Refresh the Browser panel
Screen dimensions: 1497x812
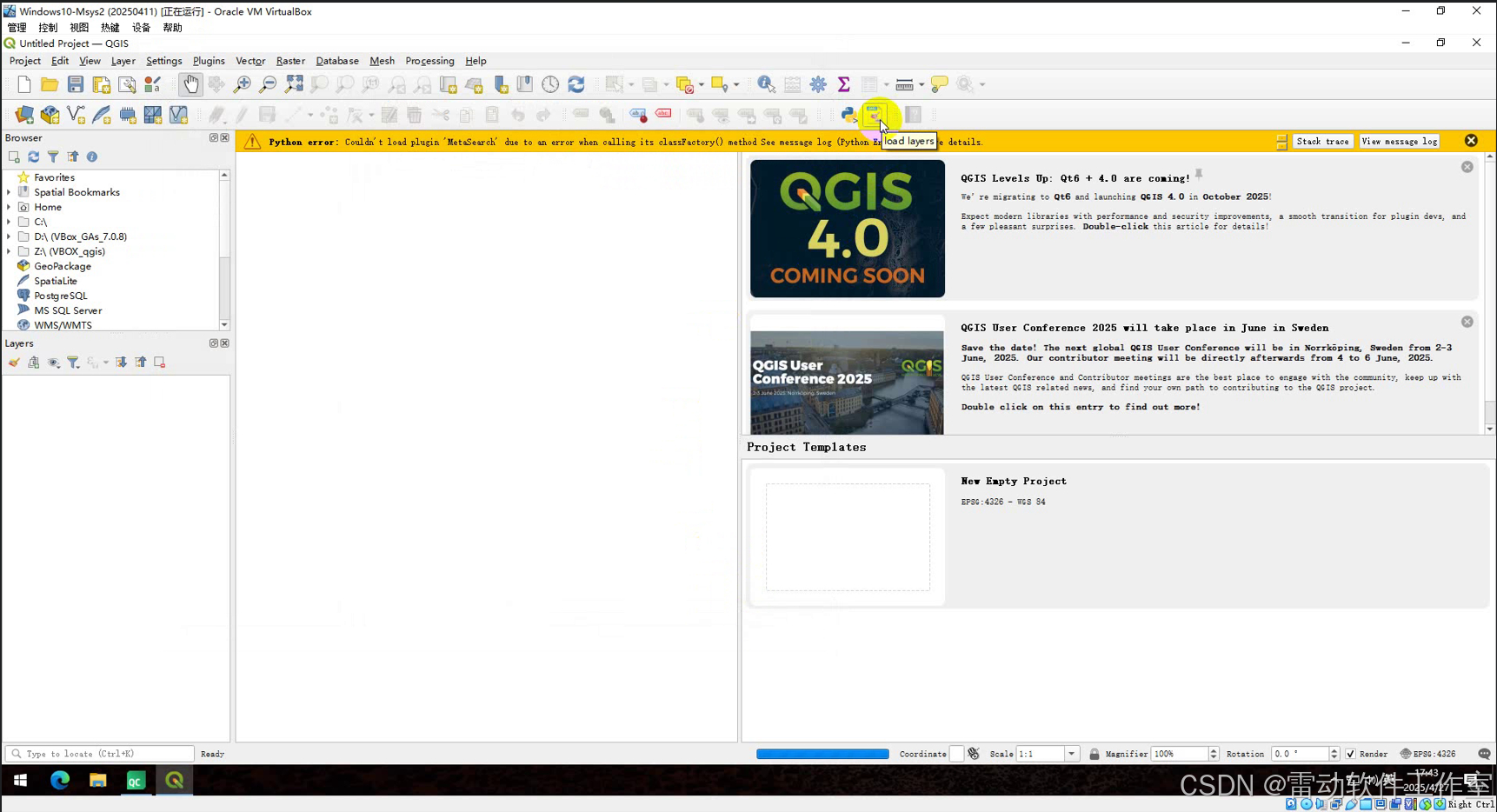[x=34, y=156]
